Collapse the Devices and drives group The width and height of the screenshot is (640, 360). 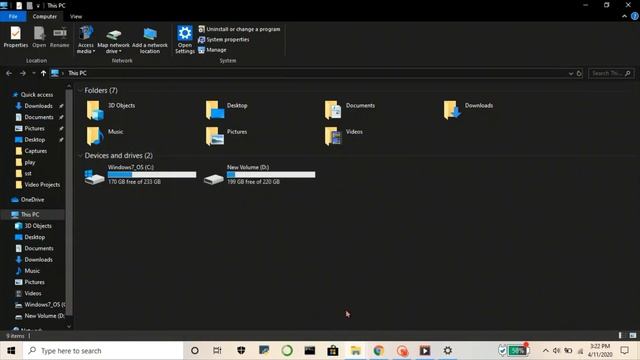[80, 156]
